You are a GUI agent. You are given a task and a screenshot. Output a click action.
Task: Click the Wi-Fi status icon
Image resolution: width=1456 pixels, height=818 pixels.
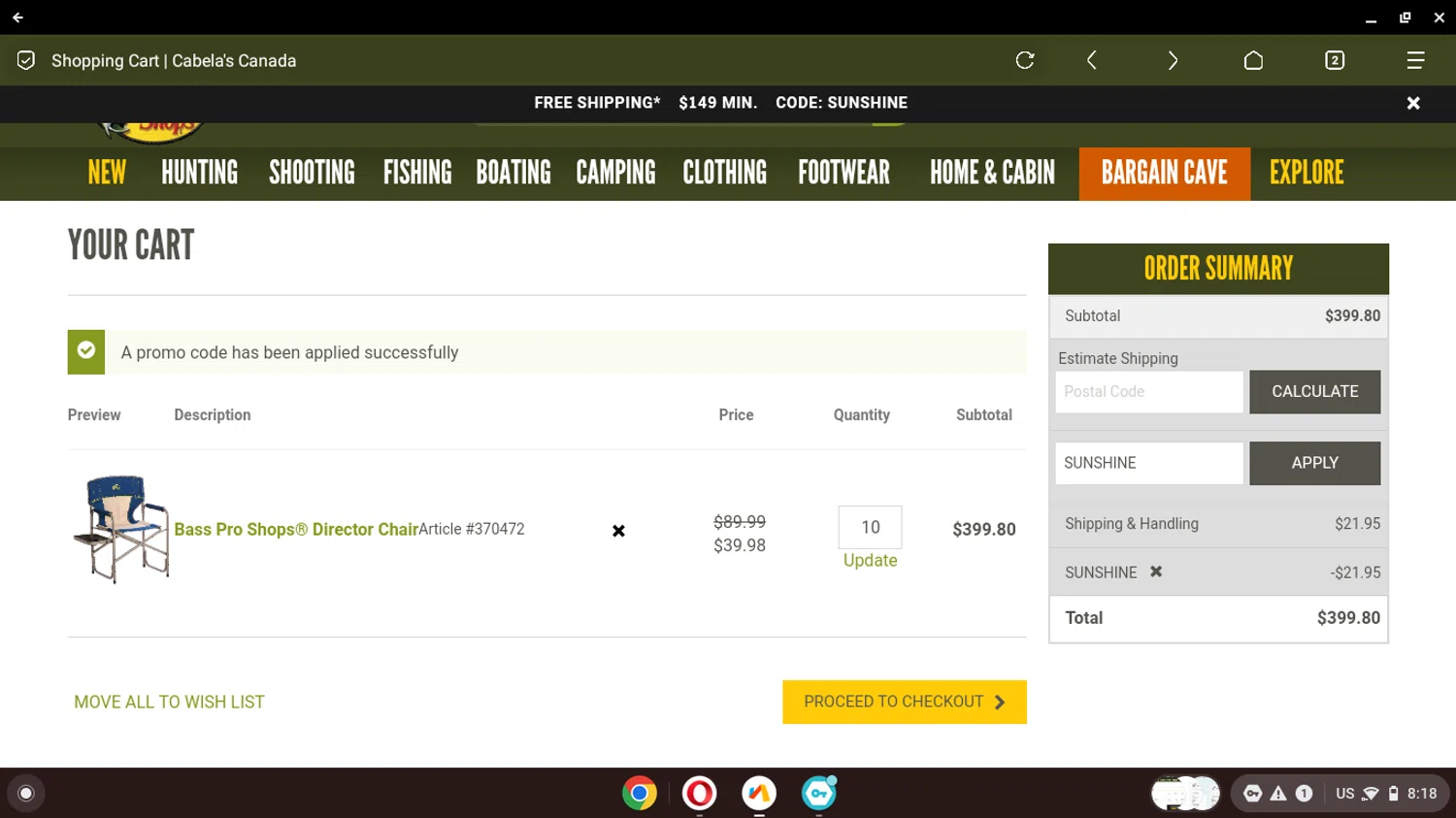[1371, 794]
